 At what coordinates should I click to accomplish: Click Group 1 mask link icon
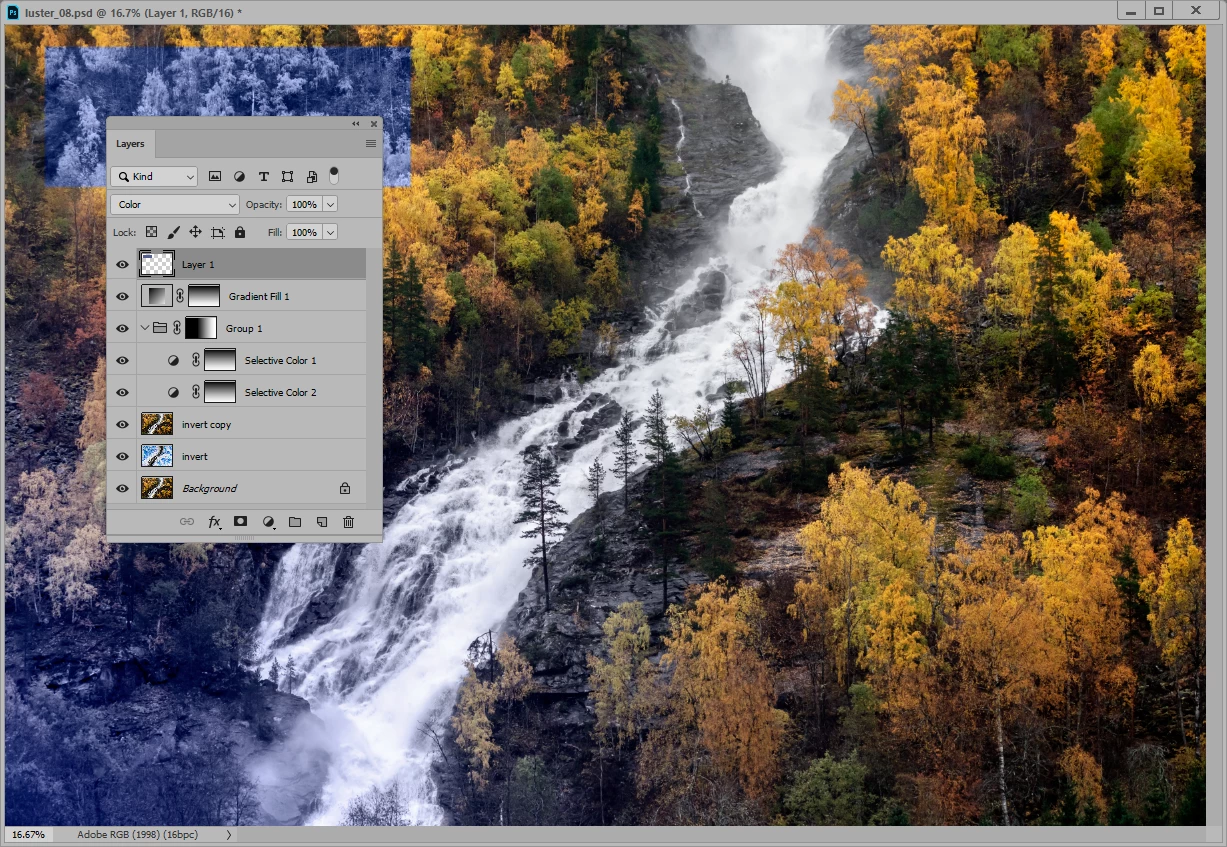click(x=177, y=329)
